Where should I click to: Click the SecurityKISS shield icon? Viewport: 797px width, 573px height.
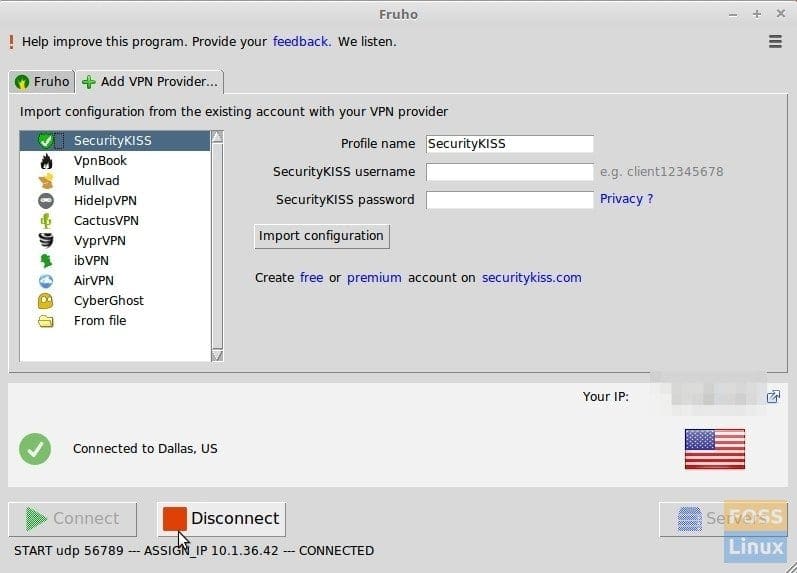tap(46, 140)
